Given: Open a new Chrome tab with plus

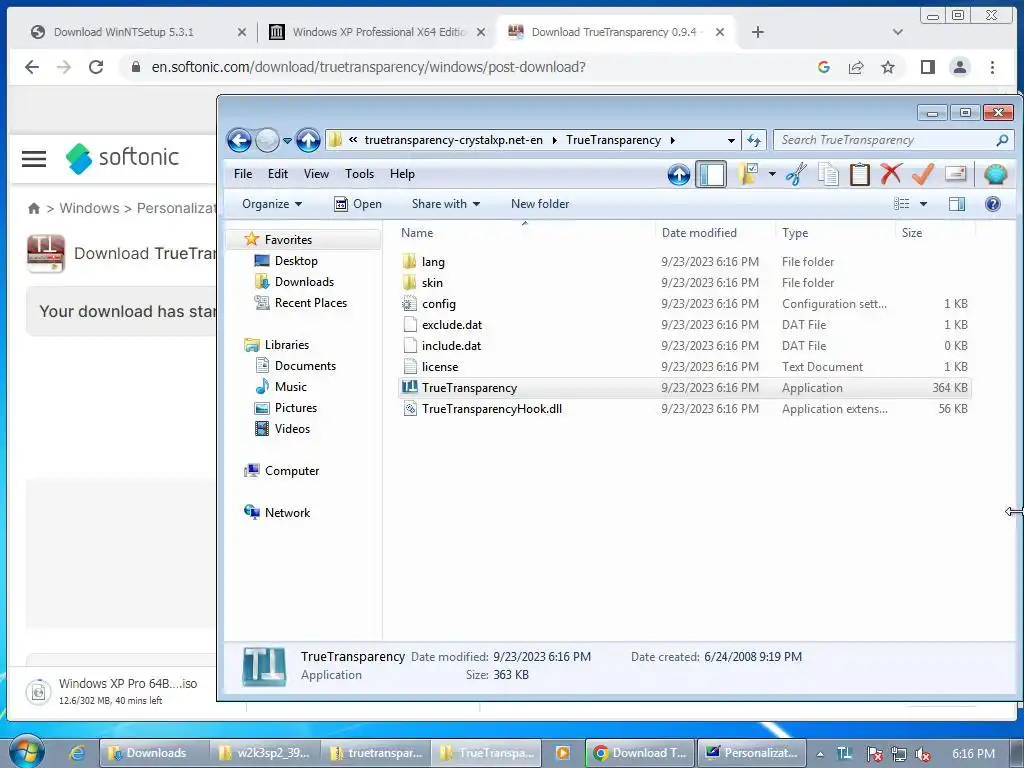Looking at the screenshot, I should pos(758,32).
